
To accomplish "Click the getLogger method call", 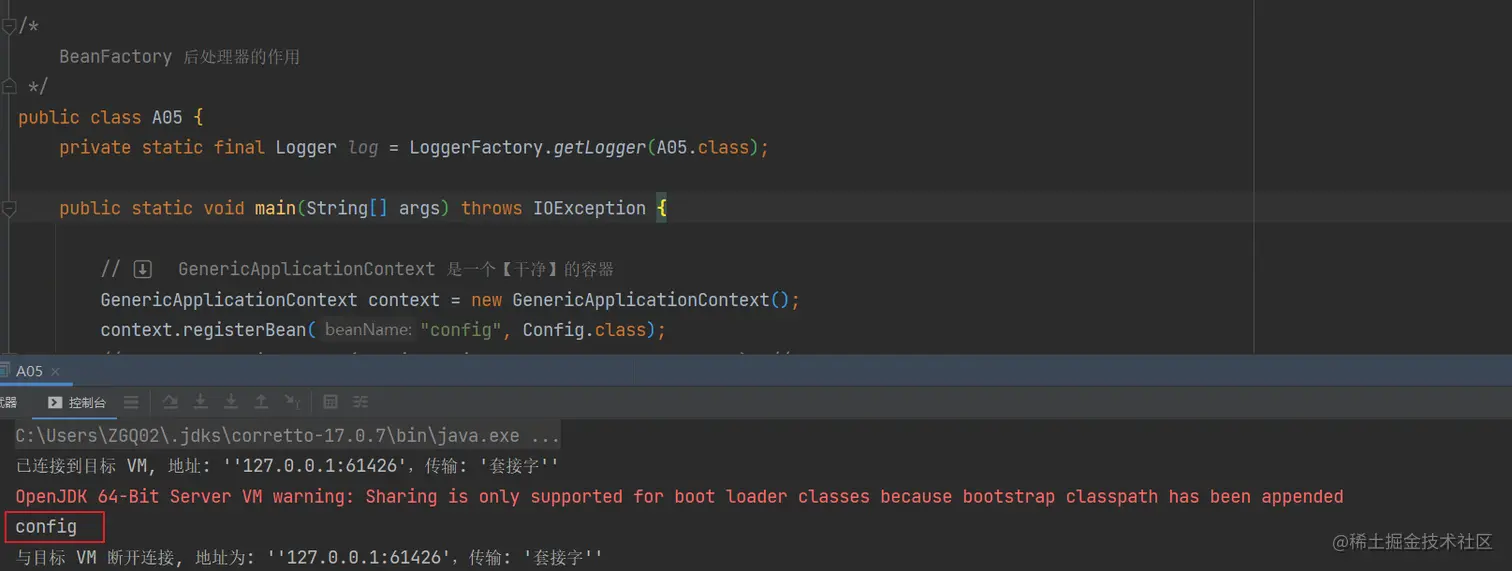I will coord(598,147).
